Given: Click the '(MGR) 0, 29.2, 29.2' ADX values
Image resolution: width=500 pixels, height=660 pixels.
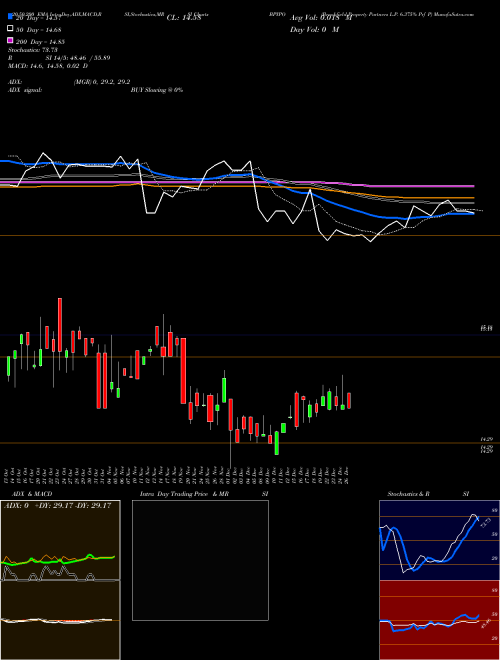Looking at the screenshot, I should point(102,82).
